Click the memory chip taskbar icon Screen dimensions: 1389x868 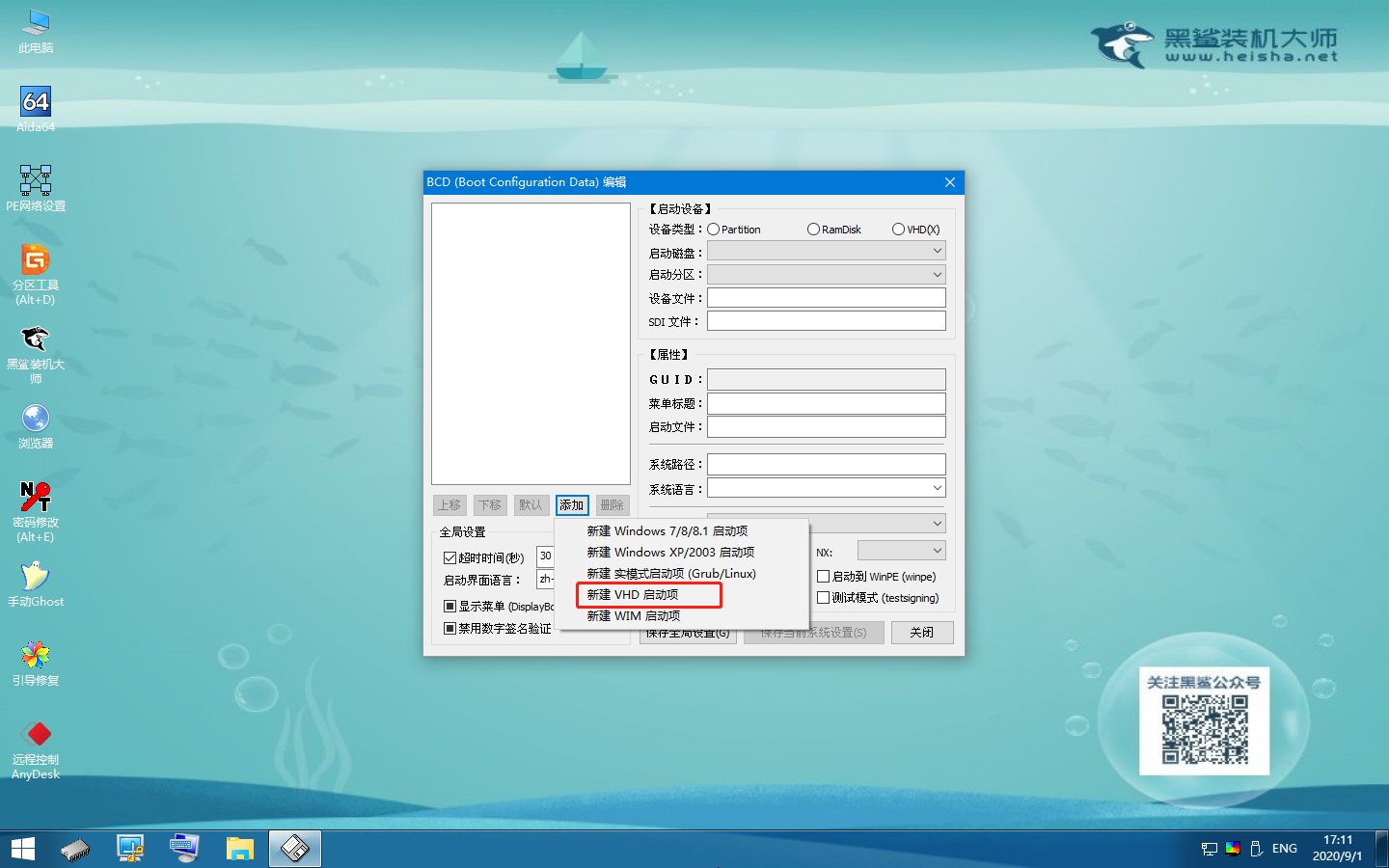75,849
